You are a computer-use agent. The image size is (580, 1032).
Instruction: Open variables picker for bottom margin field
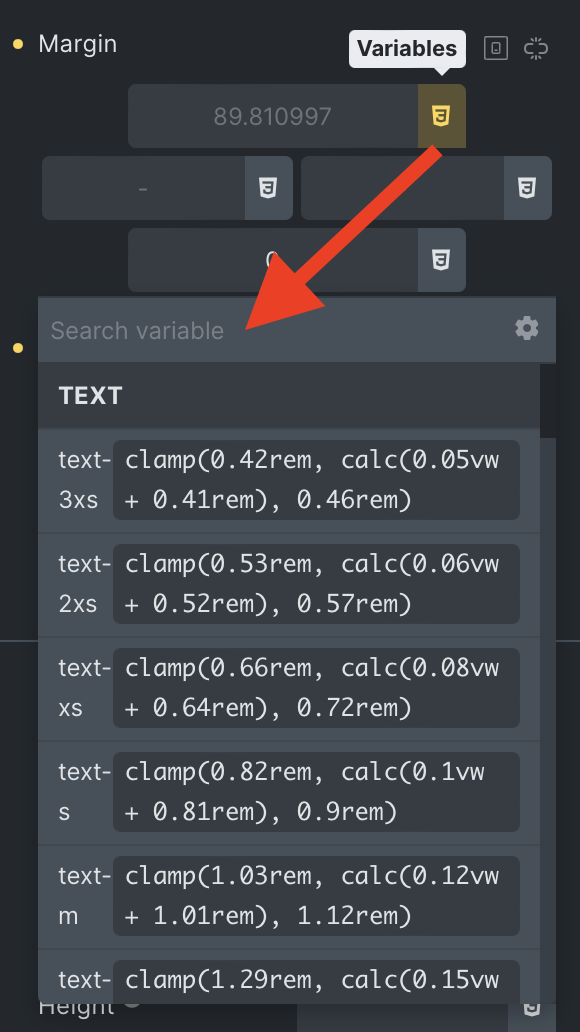(x=441, y=260)
